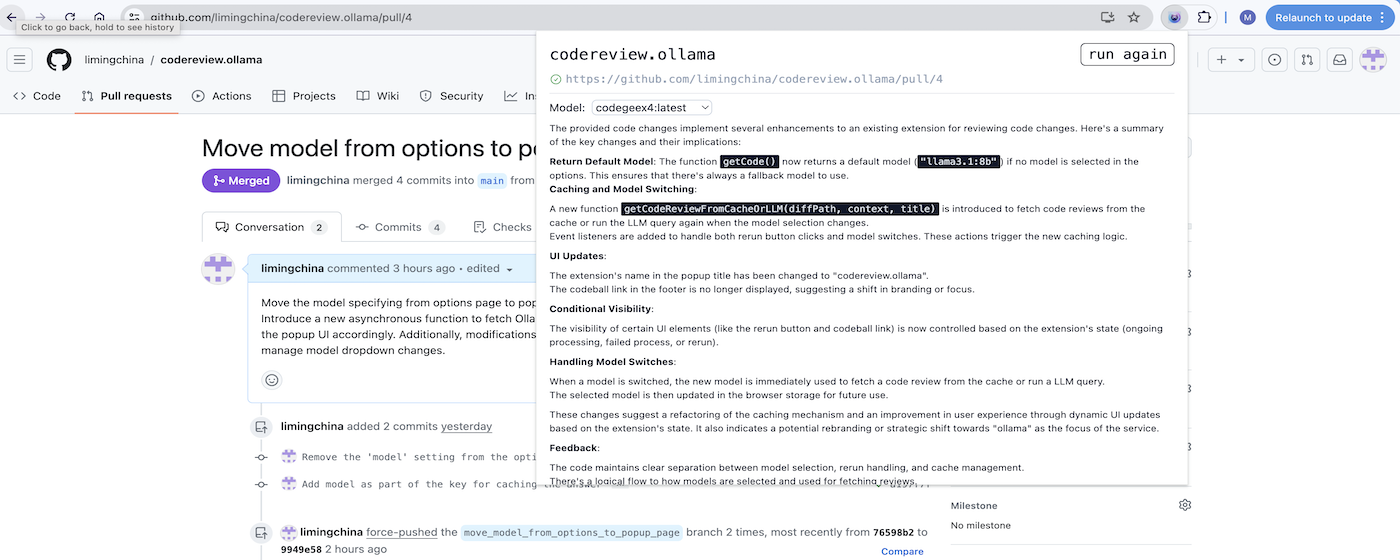Click Relaunch to update button
This screenshot has width=1400, height=560.
1329,17
